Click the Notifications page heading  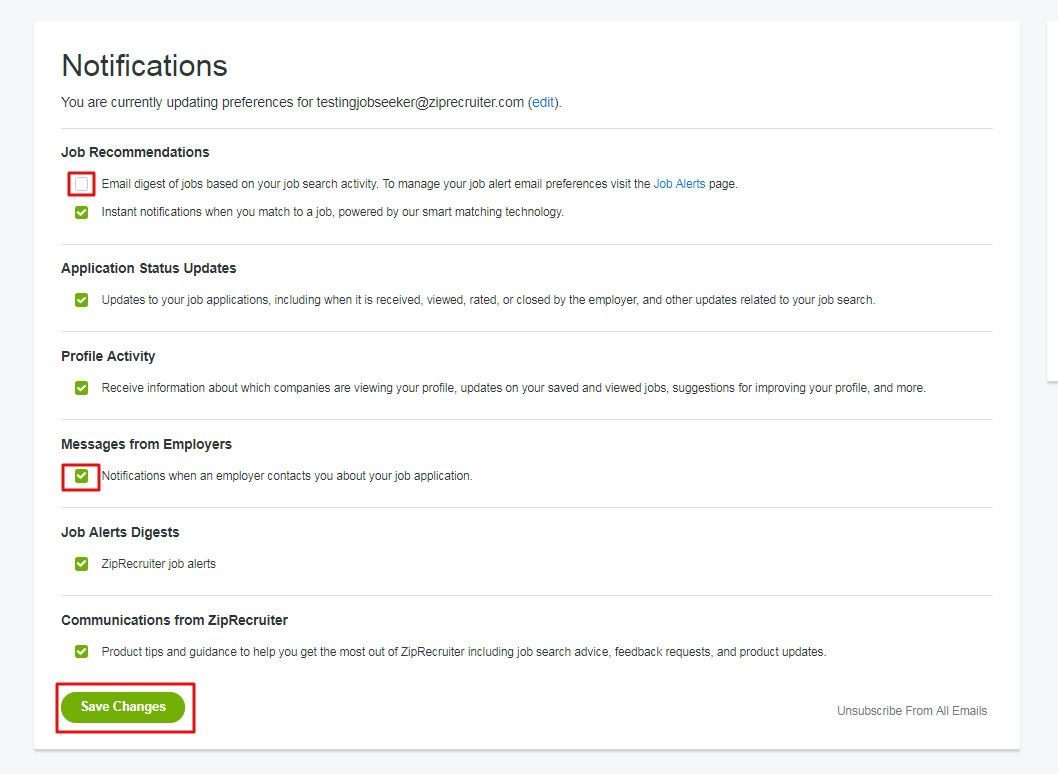[145, 66]
